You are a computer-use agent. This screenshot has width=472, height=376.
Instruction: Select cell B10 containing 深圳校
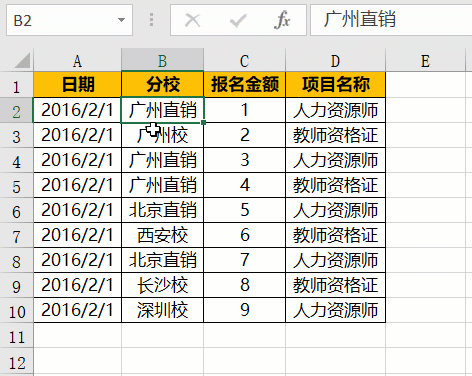pyautogui.click(x=162, y=310)
